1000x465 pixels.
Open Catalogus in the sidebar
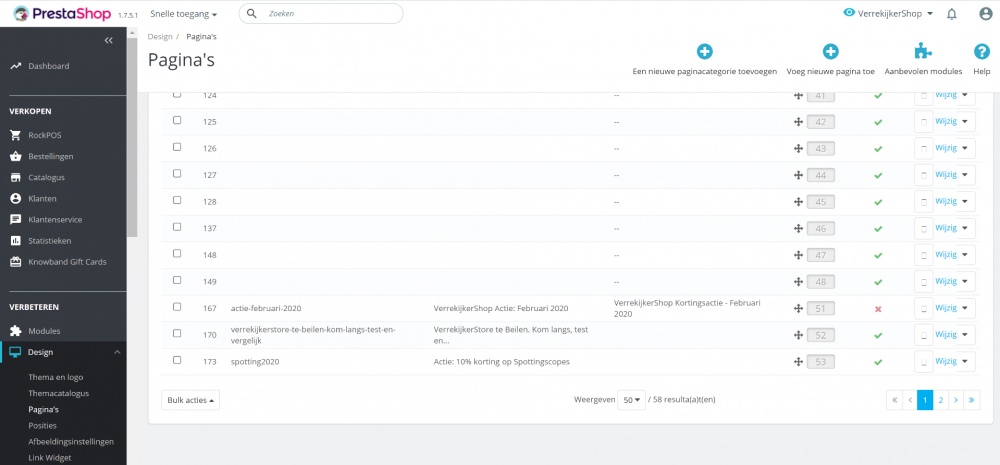pyautogui.click(x=46, y=177)
